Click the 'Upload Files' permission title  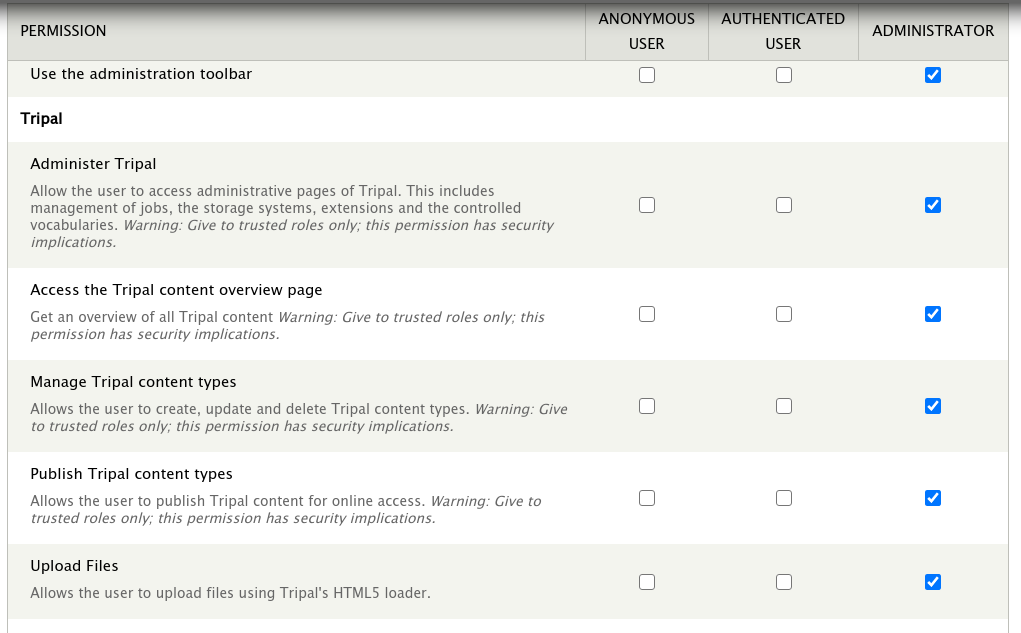(74, 566)
